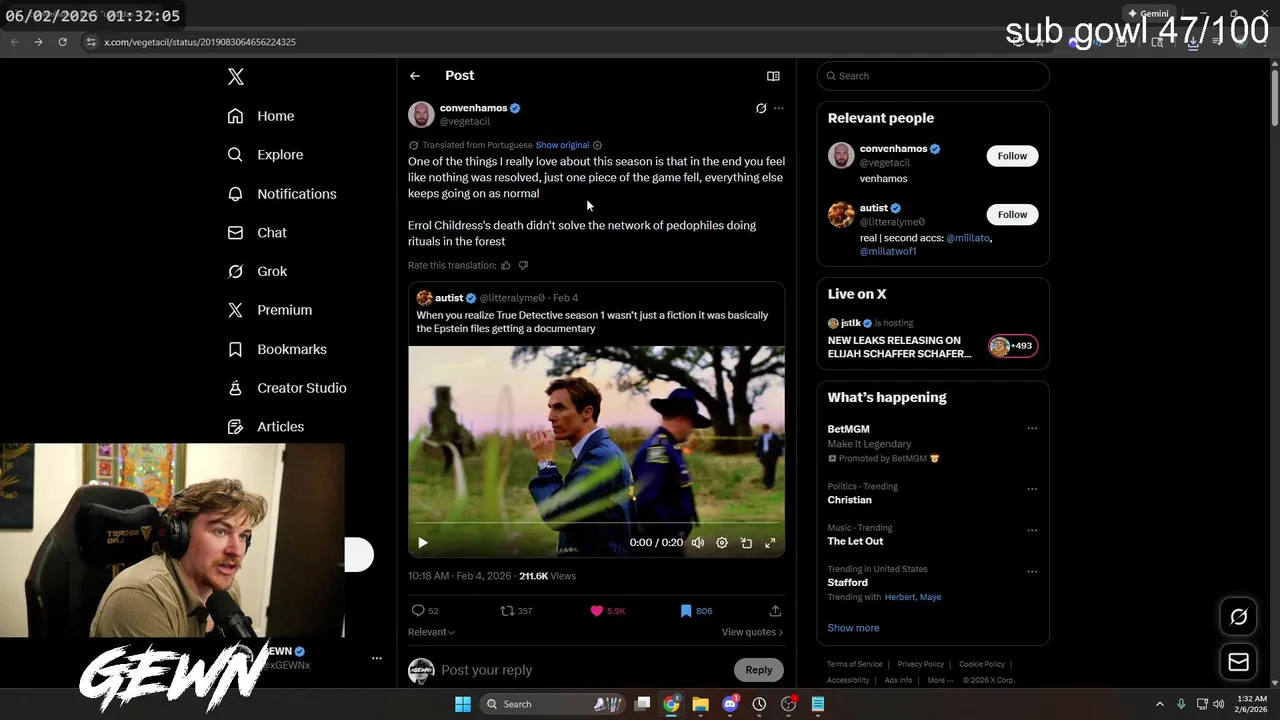Viewport: 1280px width, 720px height.
Task: Click the X logo in sidebar
Action: pos(235,77)
